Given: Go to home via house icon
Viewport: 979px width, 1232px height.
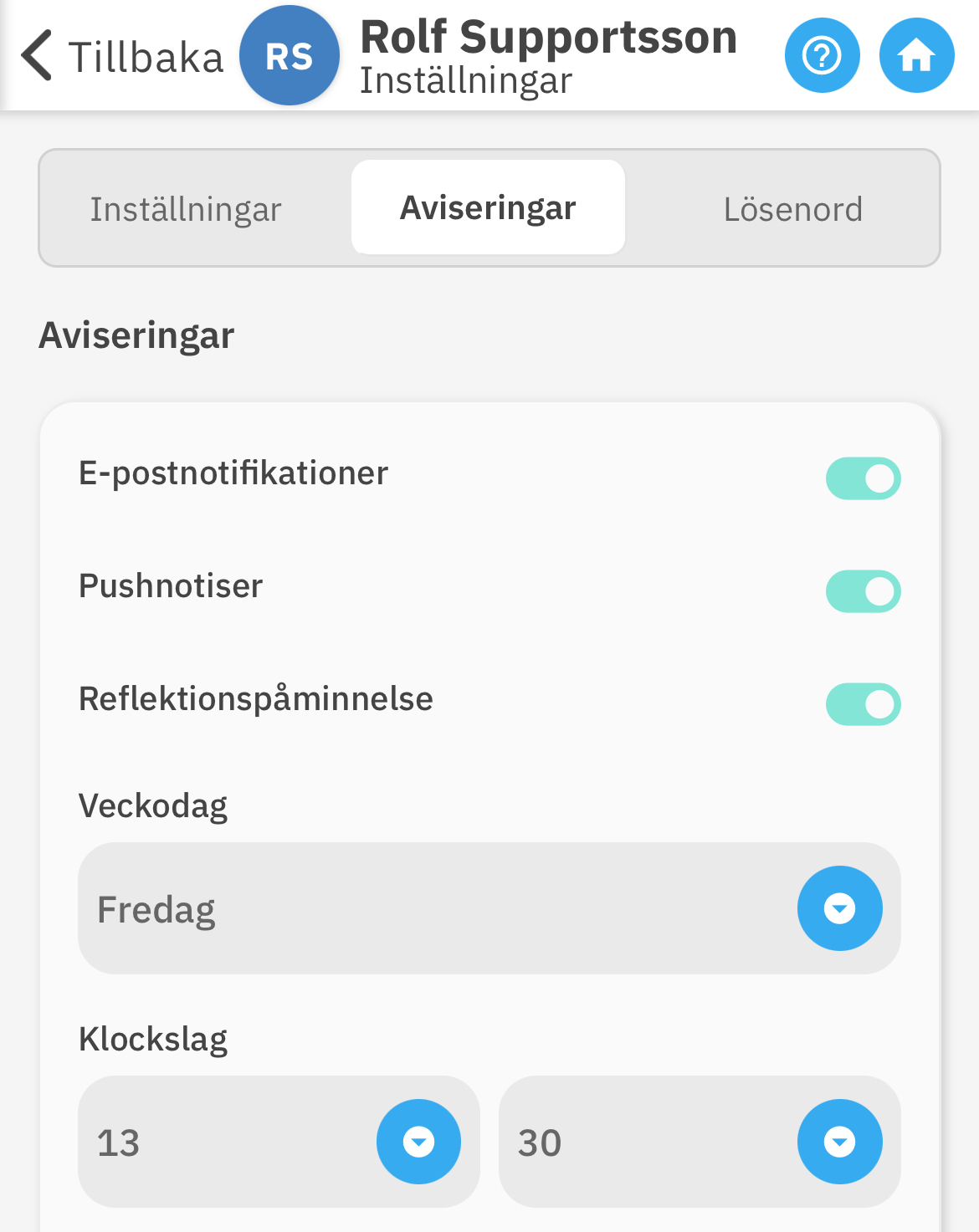Looking at the screenshot, I should coord(916,56).
